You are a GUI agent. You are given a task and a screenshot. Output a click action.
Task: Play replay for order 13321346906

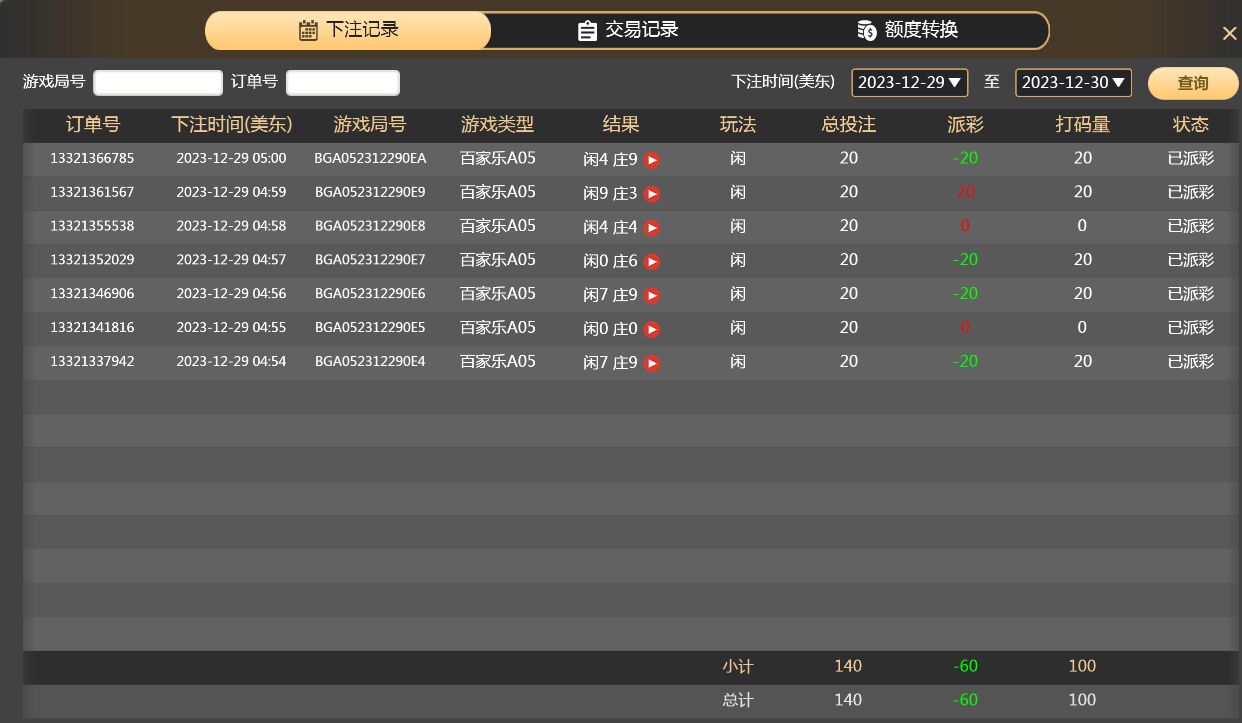click(x=652, y=296)
